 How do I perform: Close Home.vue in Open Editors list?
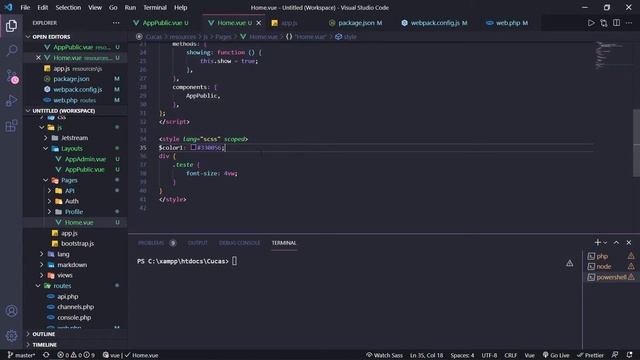(x=38, y=58)
